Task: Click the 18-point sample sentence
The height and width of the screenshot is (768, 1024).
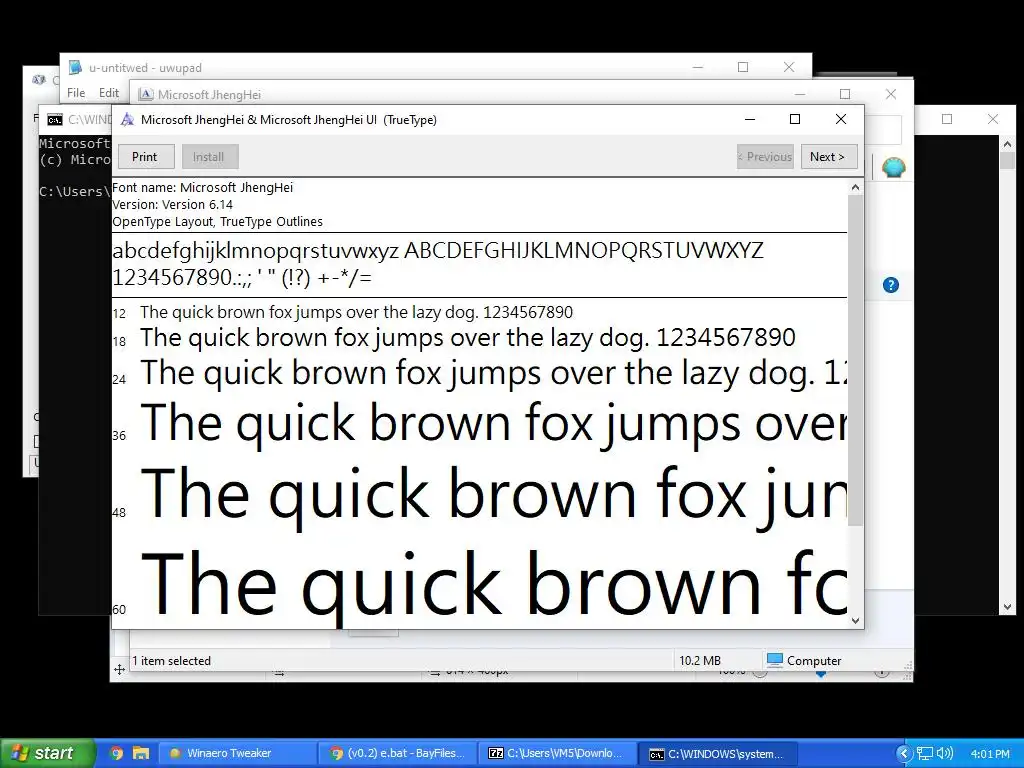Action: pos(468,338)
